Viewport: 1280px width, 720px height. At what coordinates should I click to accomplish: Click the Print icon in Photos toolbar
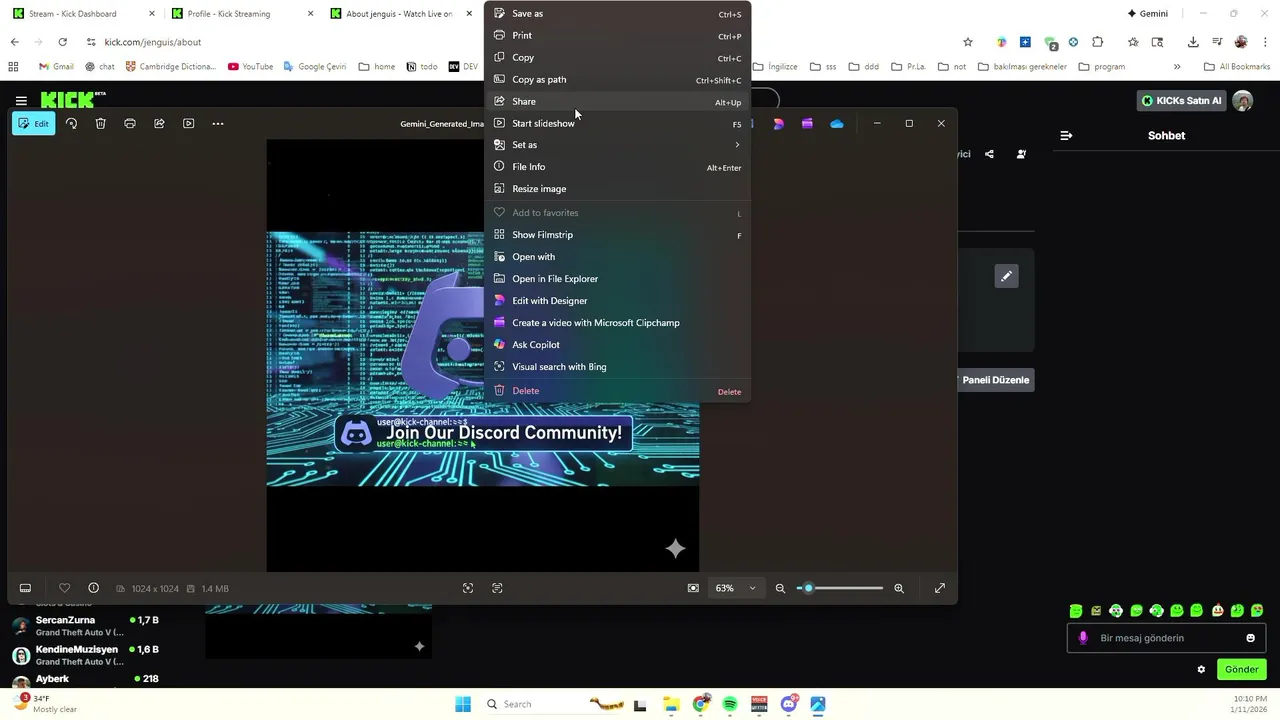[x=130, y=124]
